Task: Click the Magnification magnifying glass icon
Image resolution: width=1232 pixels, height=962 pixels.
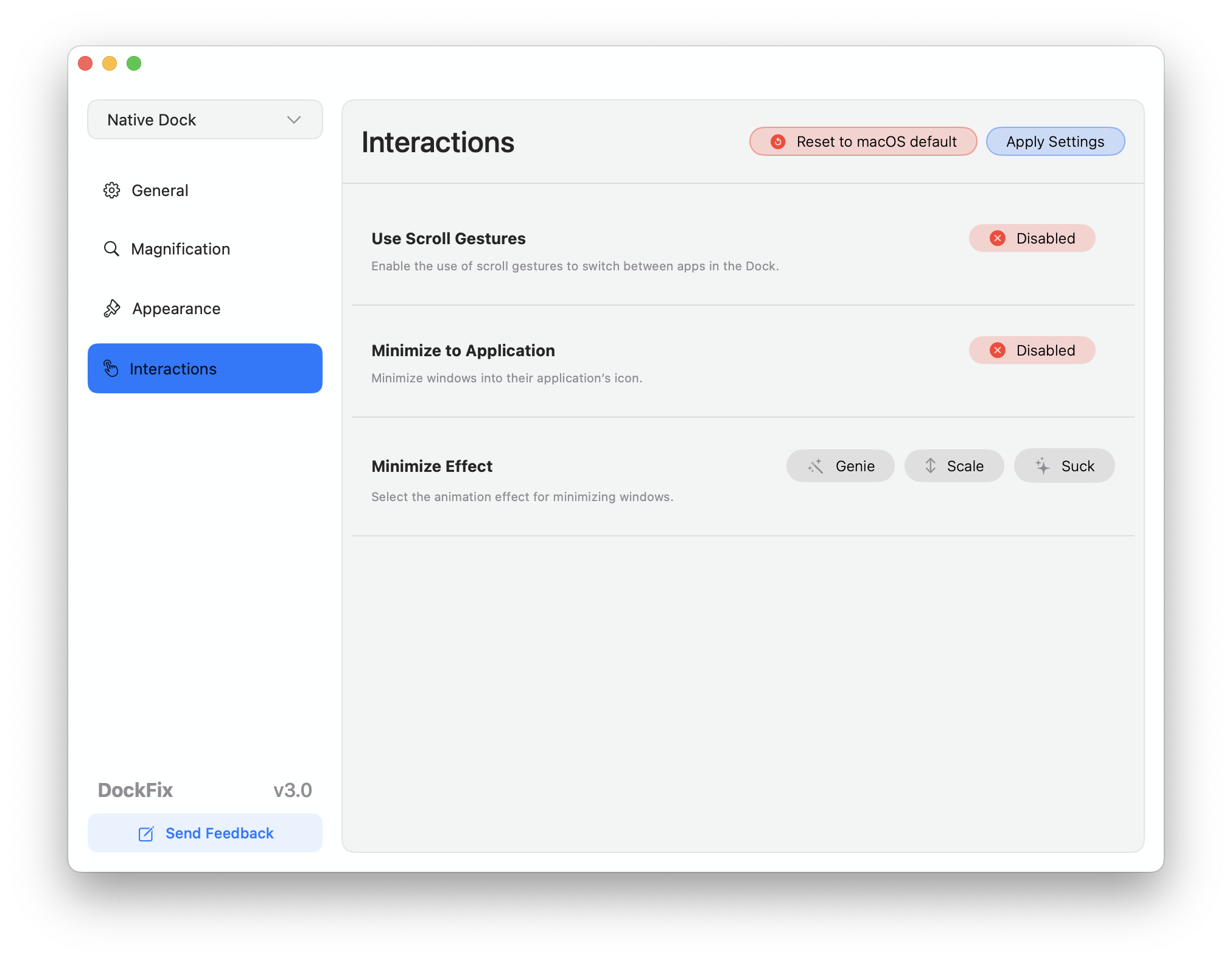Action: 111,248
